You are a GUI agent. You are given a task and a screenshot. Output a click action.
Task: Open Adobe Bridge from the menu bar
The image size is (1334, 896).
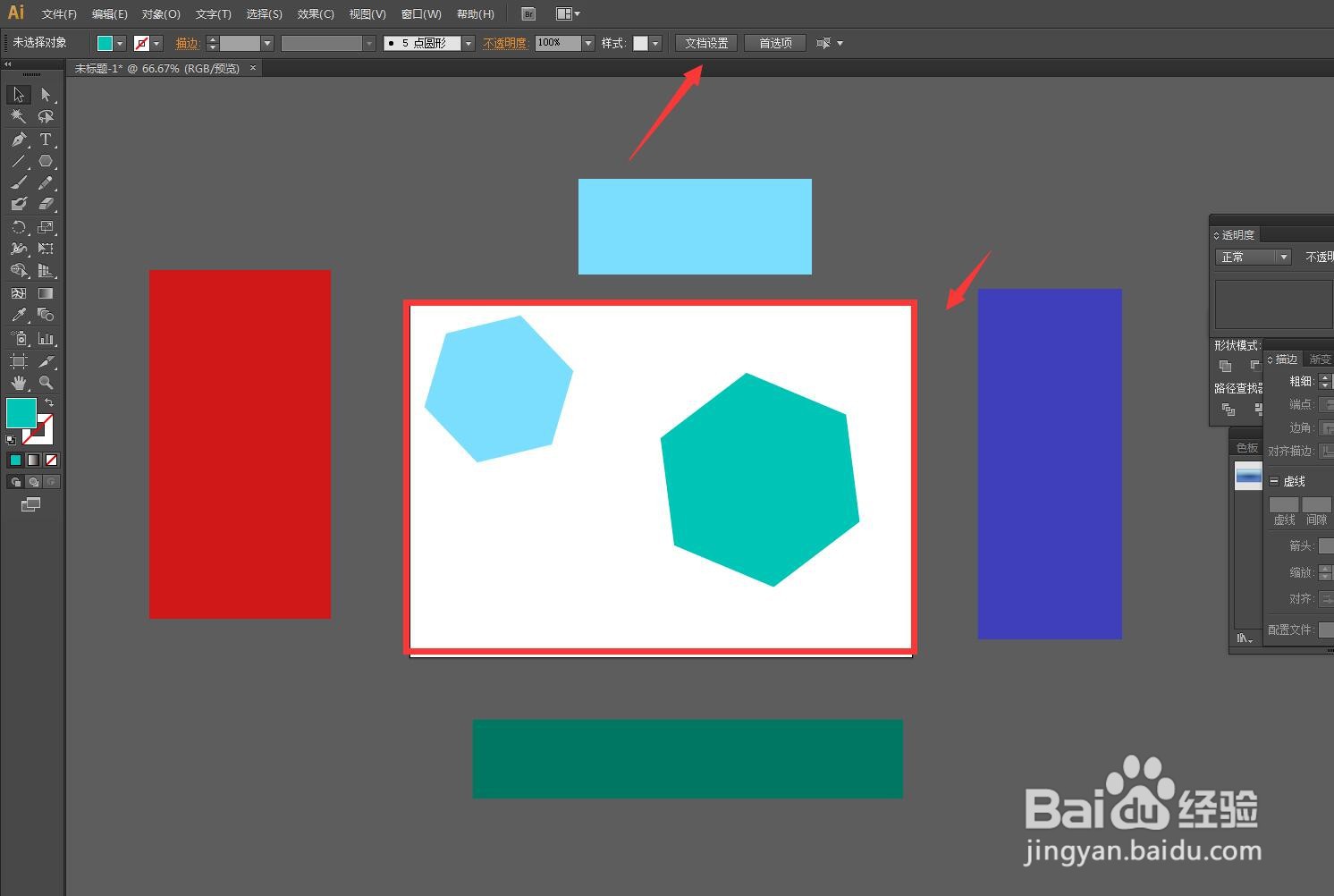point(528,14)
